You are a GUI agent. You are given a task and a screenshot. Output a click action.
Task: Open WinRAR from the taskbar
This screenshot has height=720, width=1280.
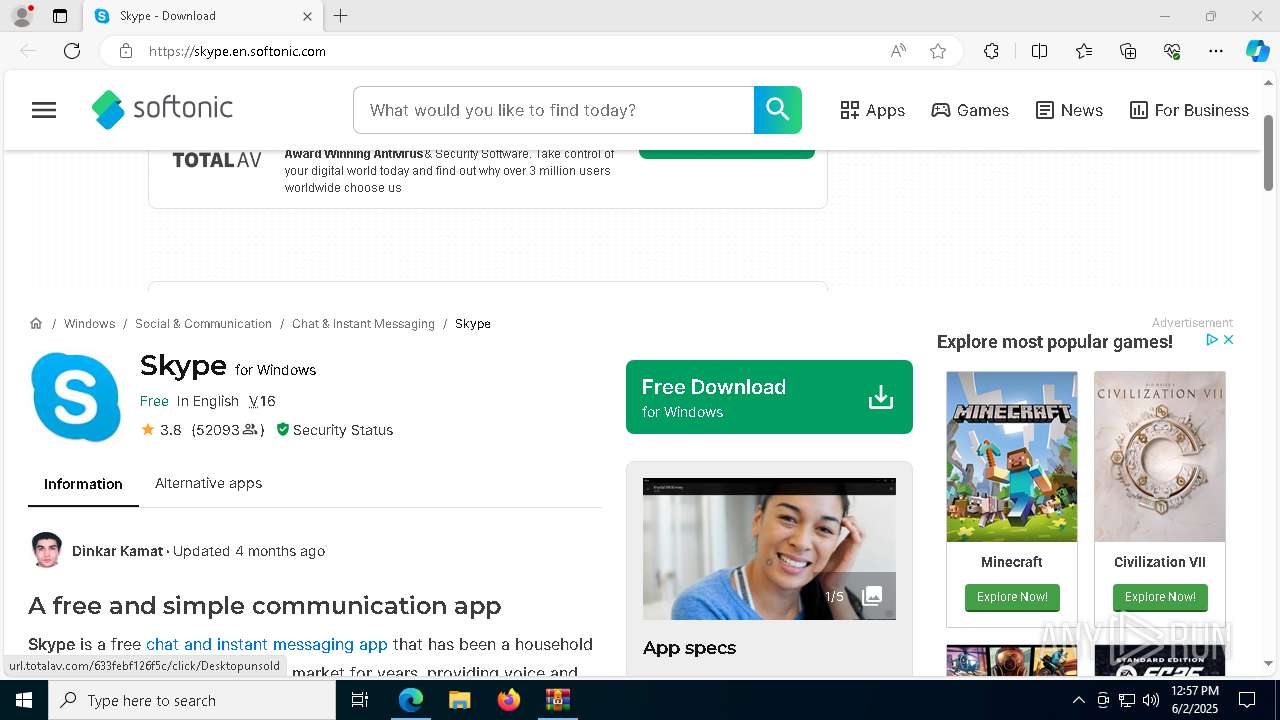click(x=557, y=700)
